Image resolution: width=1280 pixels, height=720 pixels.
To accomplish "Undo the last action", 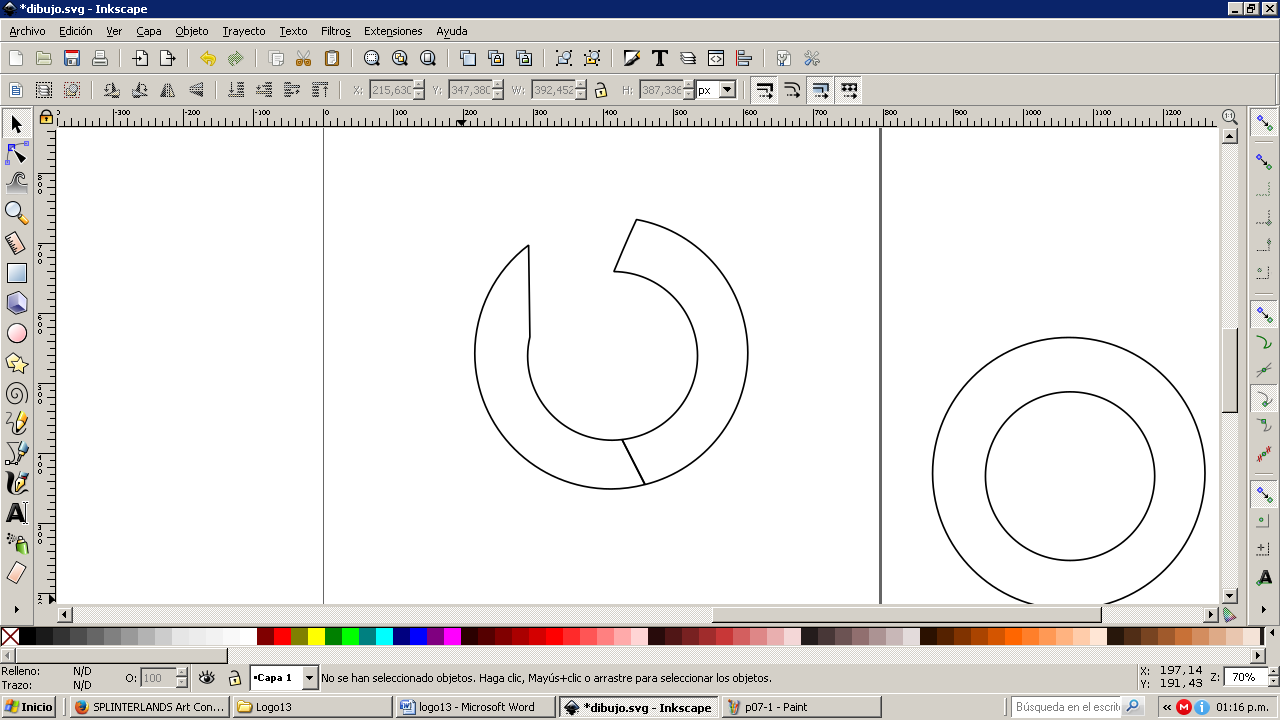I will tap(208, 58).
